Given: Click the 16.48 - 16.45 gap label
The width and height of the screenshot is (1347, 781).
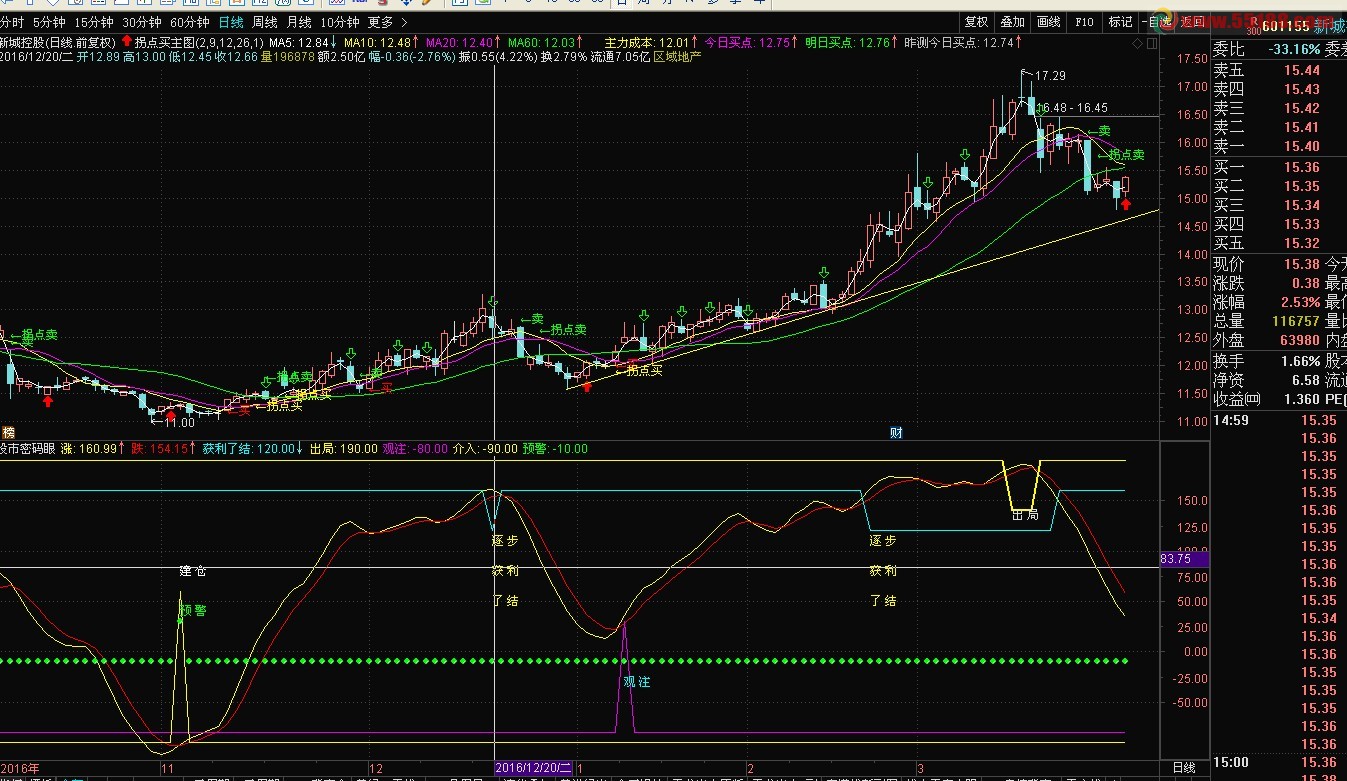Looking at the screenshot, I should click(x=1073, y=108).
